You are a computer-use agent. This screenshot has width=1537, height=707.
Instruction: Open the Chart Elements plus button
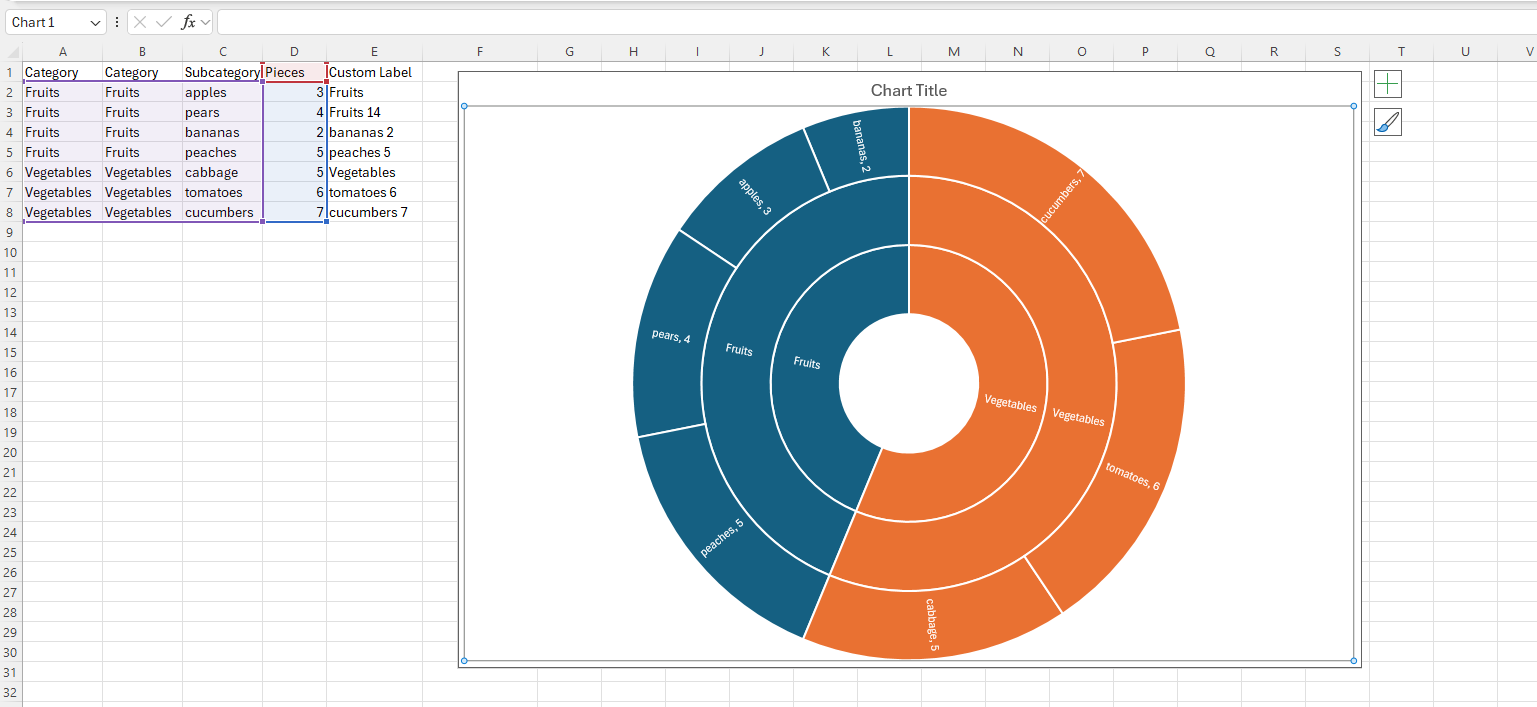[1388, 84]
